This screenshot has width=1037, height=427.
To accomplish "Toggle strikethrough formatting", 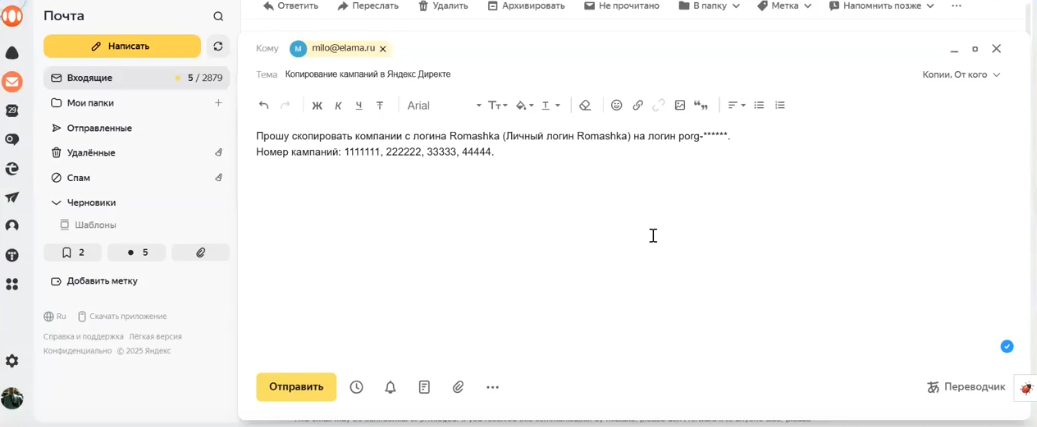I will (x=380, y=105).
